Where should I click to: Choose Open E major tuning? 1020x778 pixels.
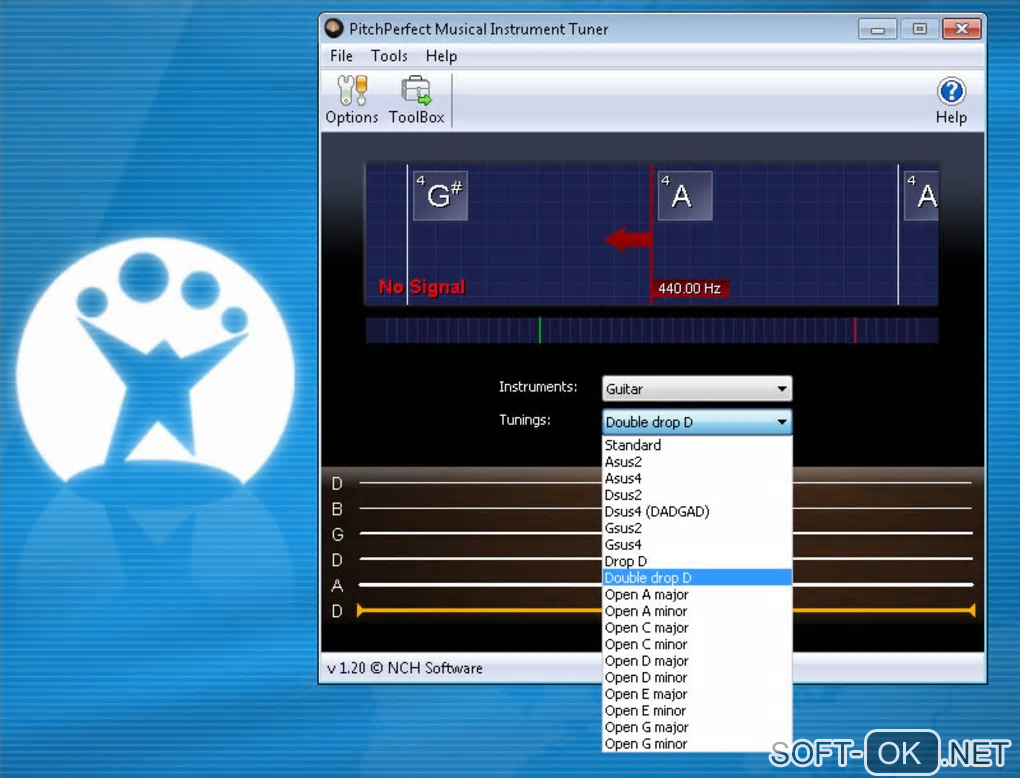(697, 694)
